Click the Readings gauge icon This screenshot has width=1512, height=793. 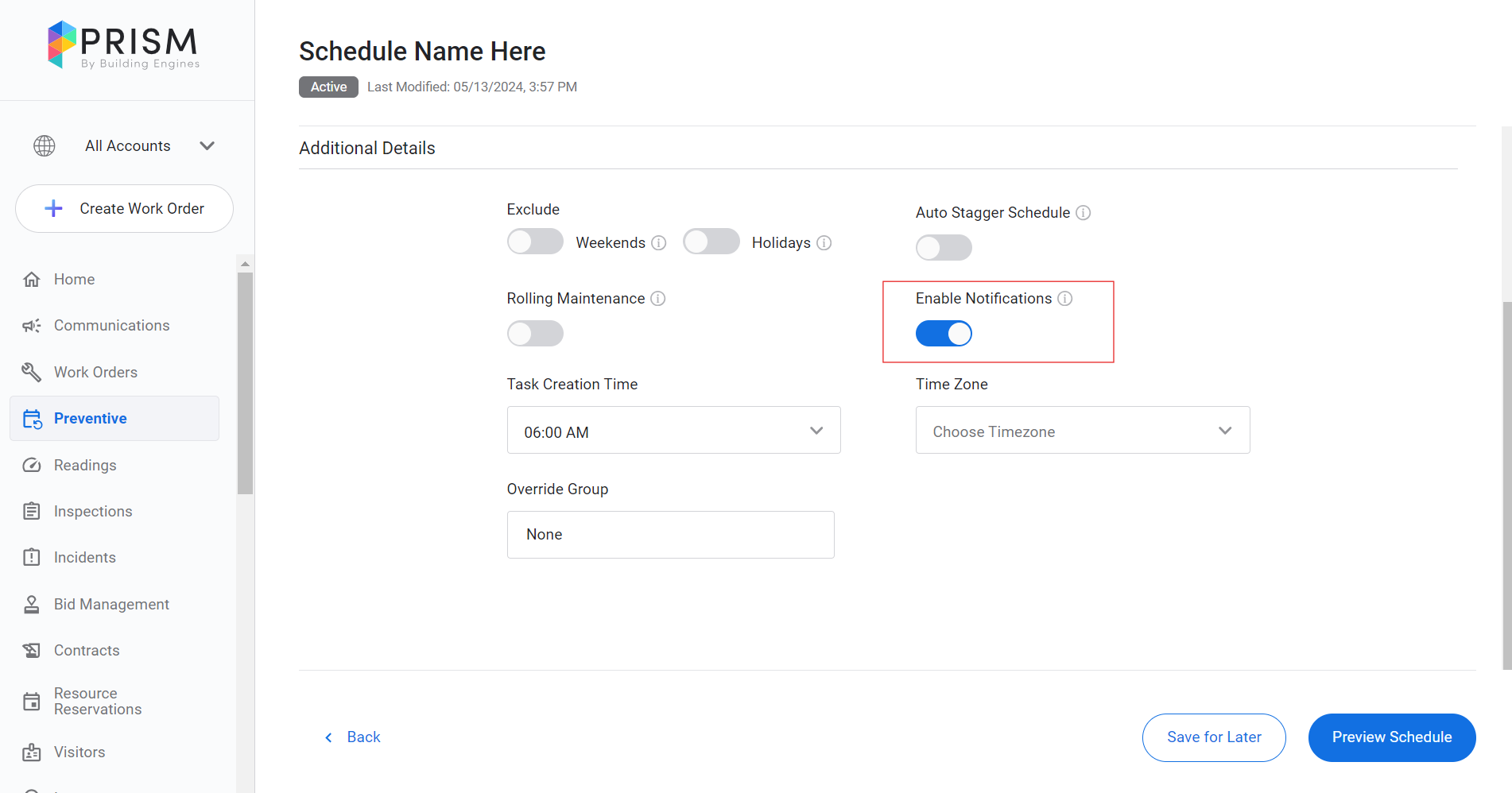32,465
